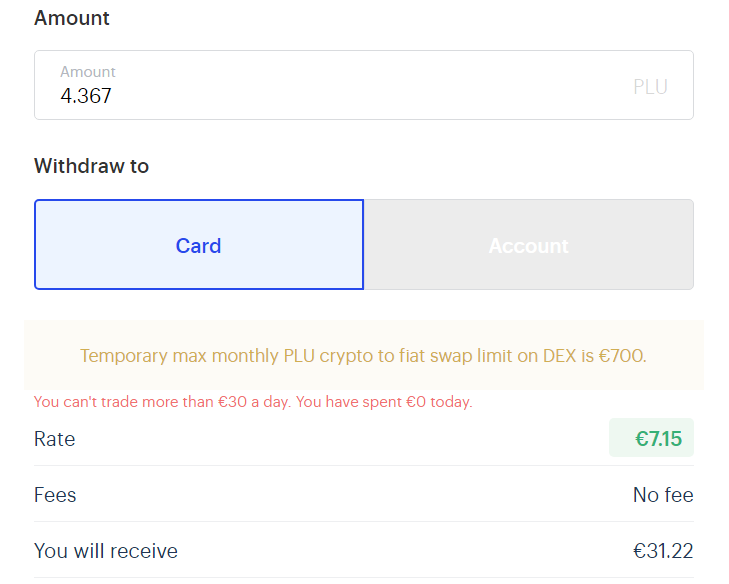Click the €700 limit text in banner

621,355
